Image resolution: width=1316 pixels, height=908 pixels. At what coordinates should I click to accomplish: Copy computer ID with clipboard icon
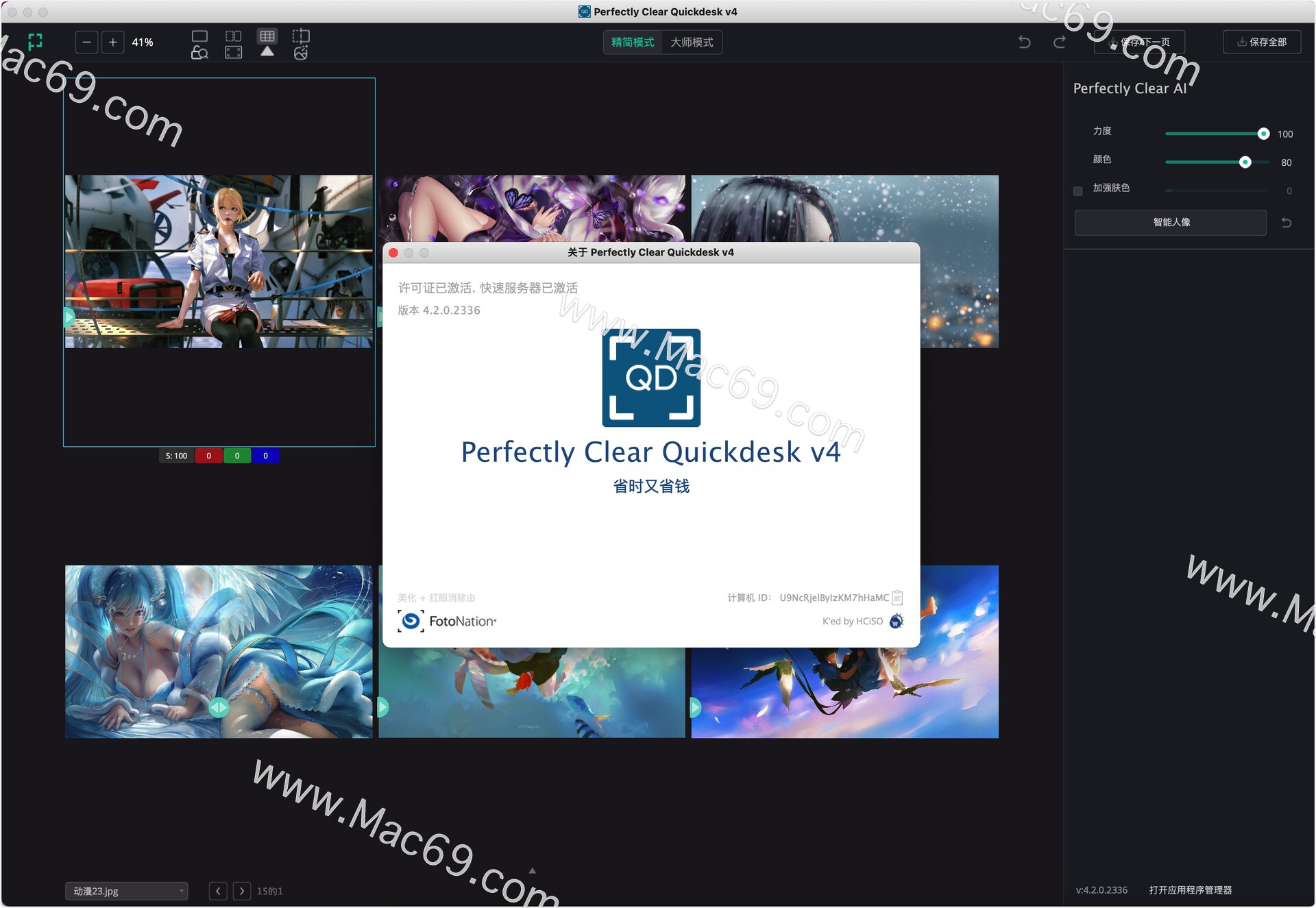[897, 598]
